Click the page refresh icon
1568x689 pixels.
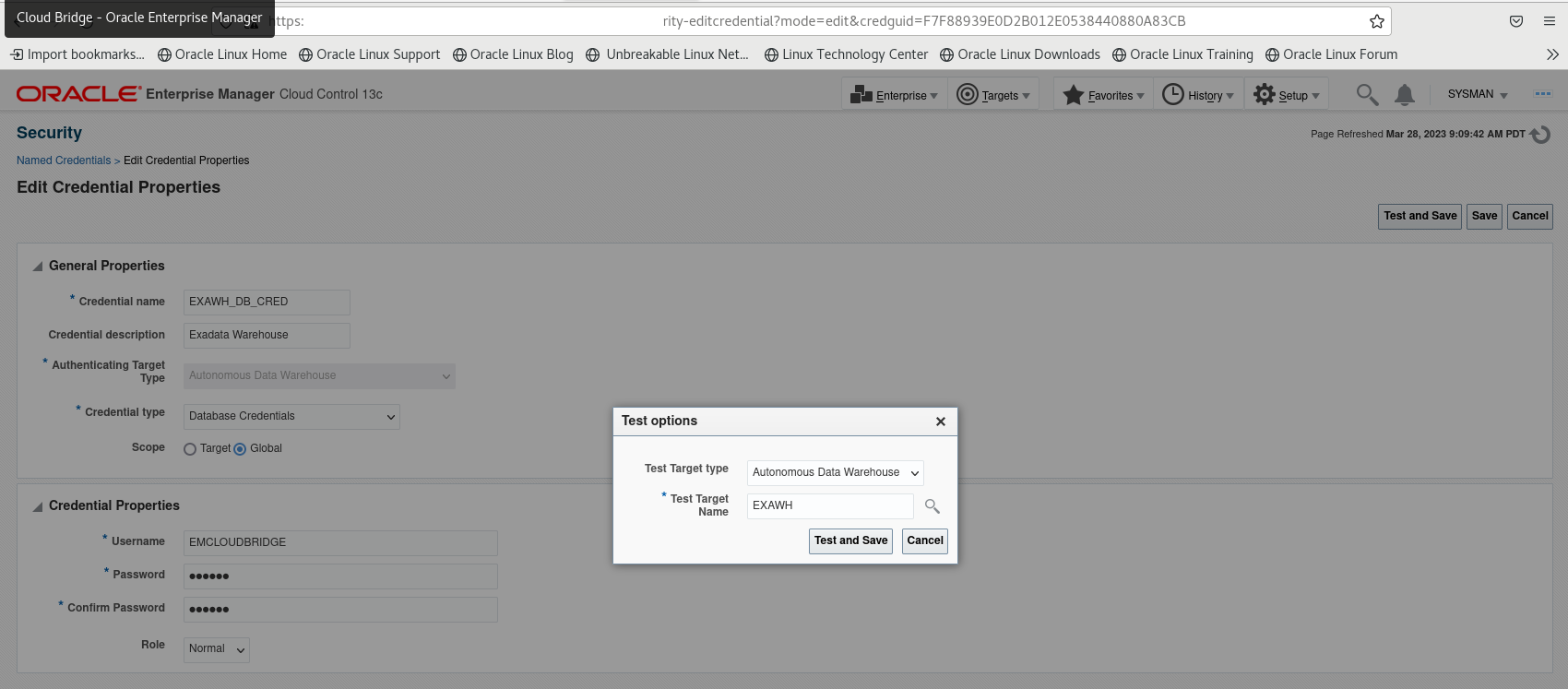click(1540, 135)
